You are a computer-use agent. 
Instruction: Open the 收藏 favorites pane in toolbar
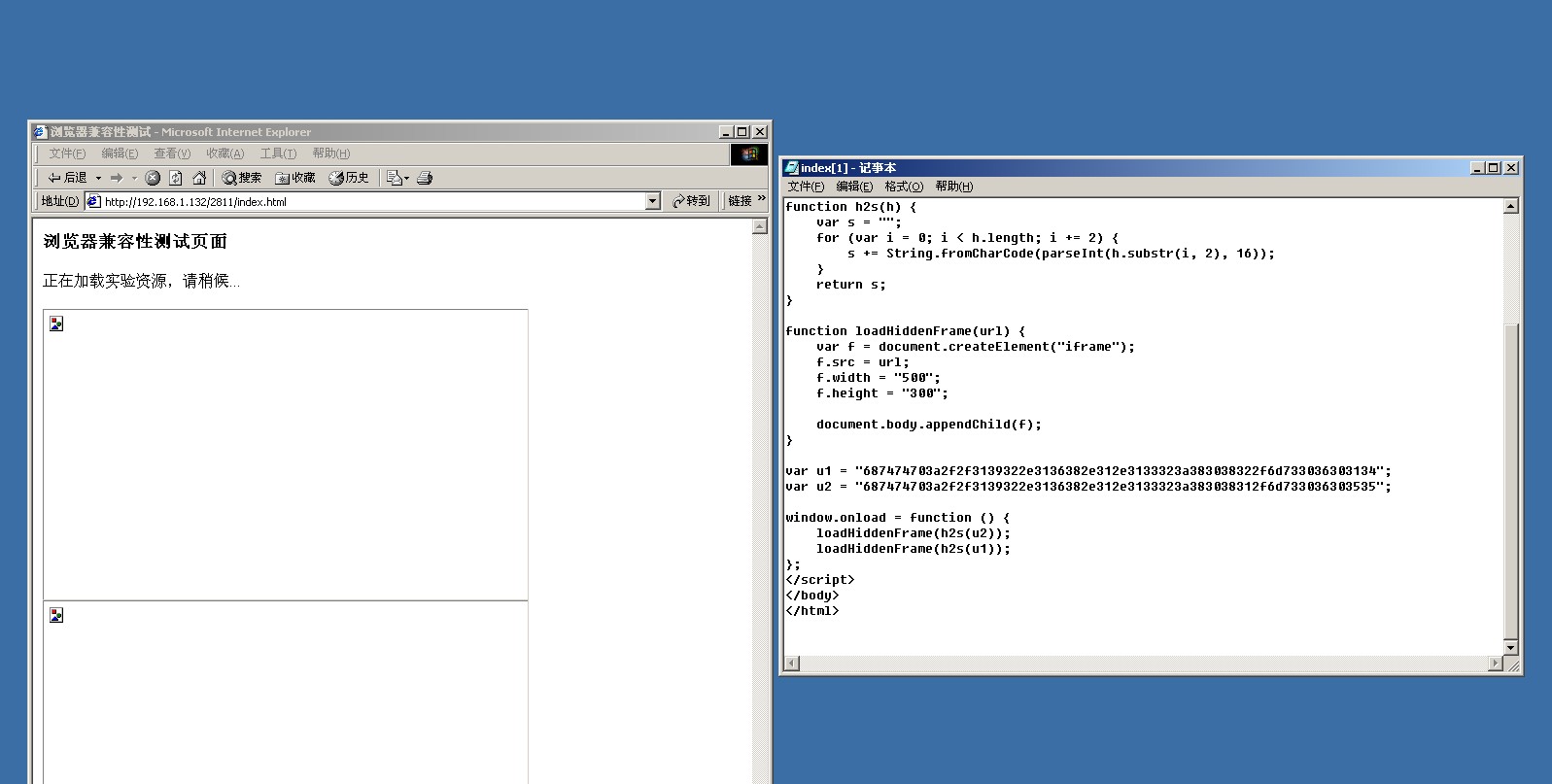(x=295, y=178)
